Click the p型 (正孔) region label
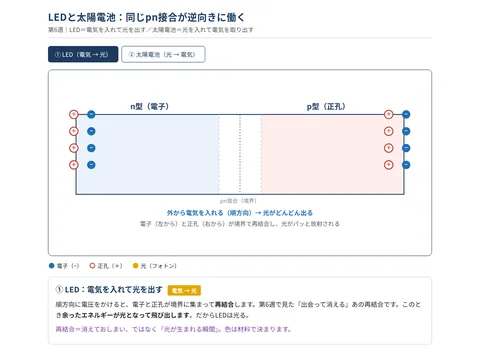This screenshot has width=480, height=360. (x=326, y=107)
